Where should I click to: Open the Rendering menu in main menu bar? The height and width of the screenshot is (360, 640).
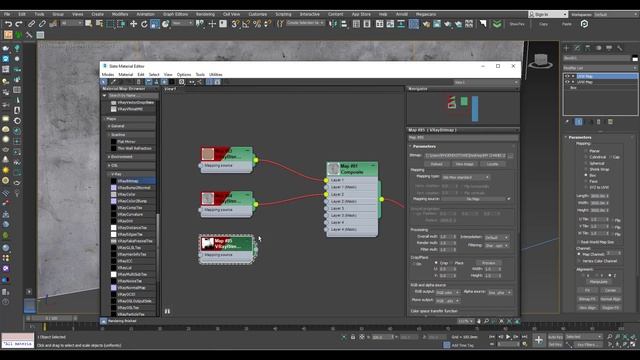click(205, 14)
